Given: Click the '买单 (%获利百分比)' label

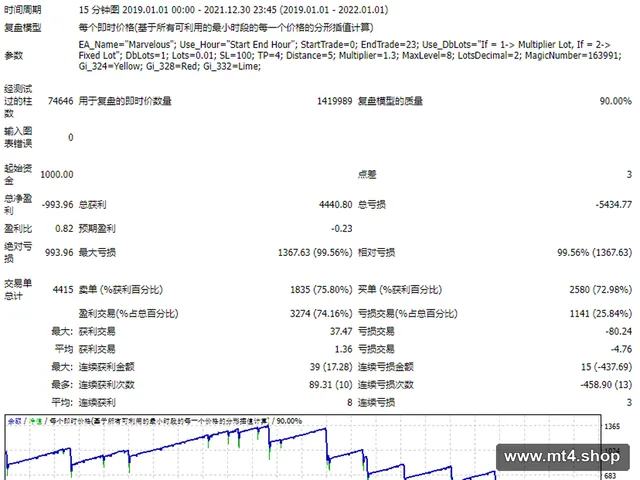Looking at the screenshot, I should (x=400, y=290).
